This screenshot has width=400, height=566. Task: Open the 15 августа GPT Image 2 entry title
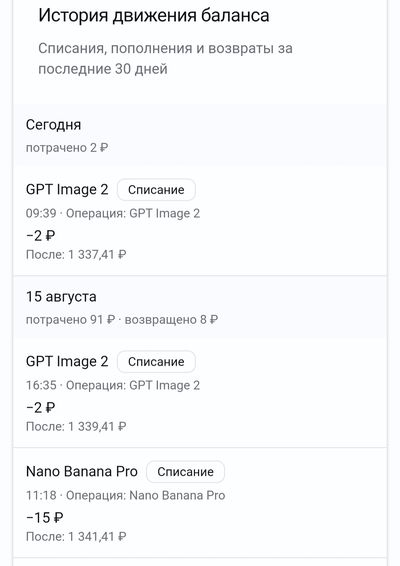[67, 361]
